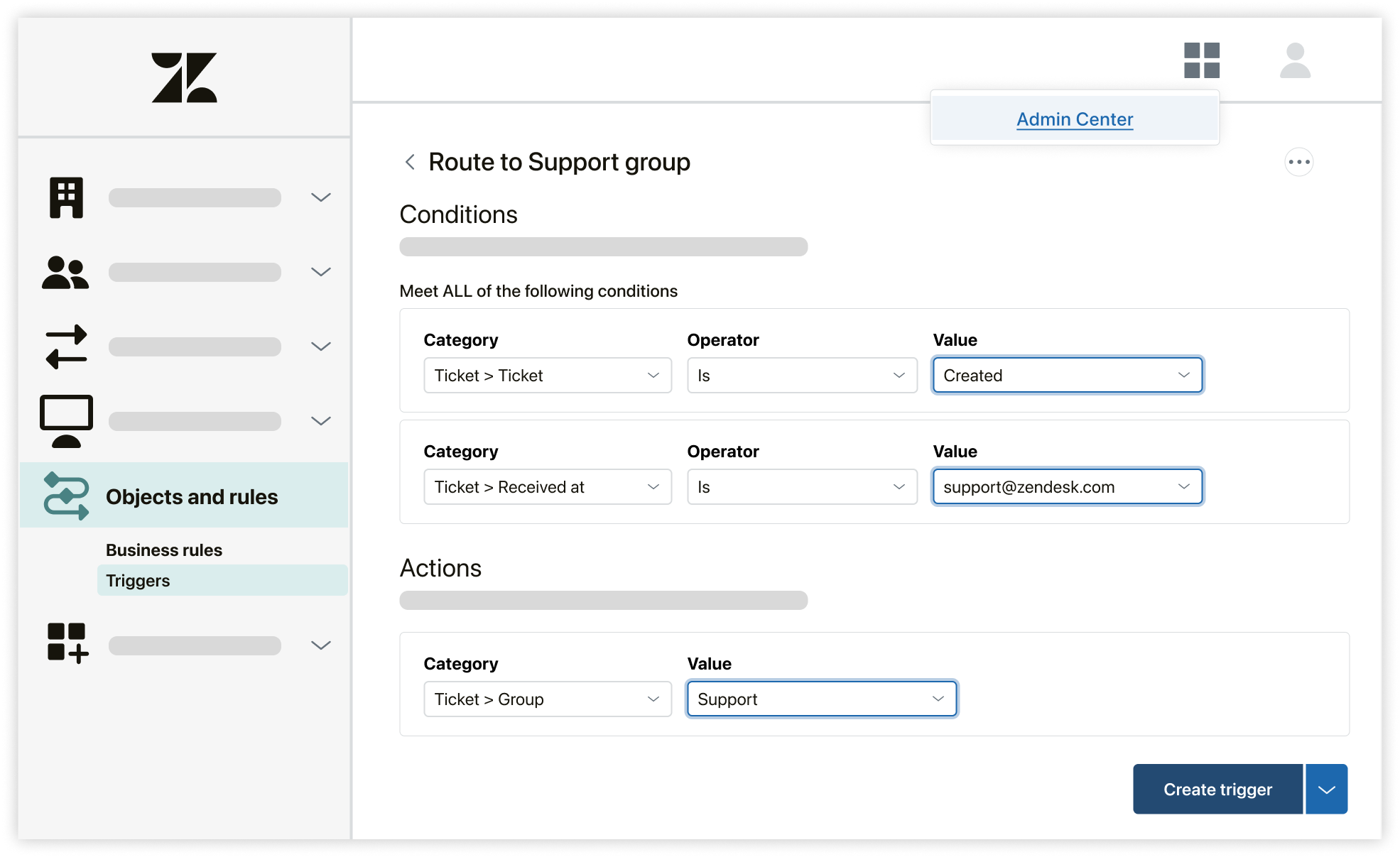This screenshot has width=1400, height=857.
Task: Click the building/organization icon in sidebar
Action: click(65, 197)
